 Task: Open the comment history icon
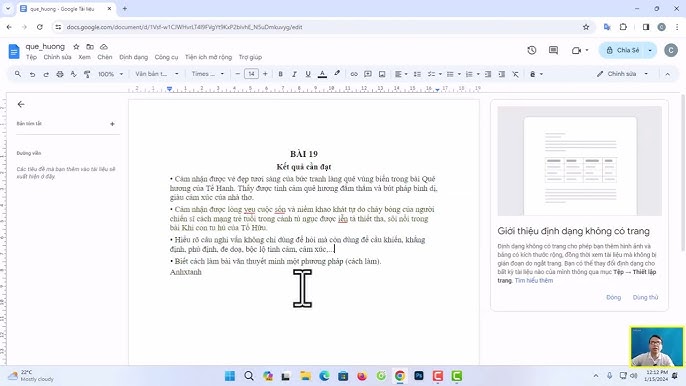[553, 50]
